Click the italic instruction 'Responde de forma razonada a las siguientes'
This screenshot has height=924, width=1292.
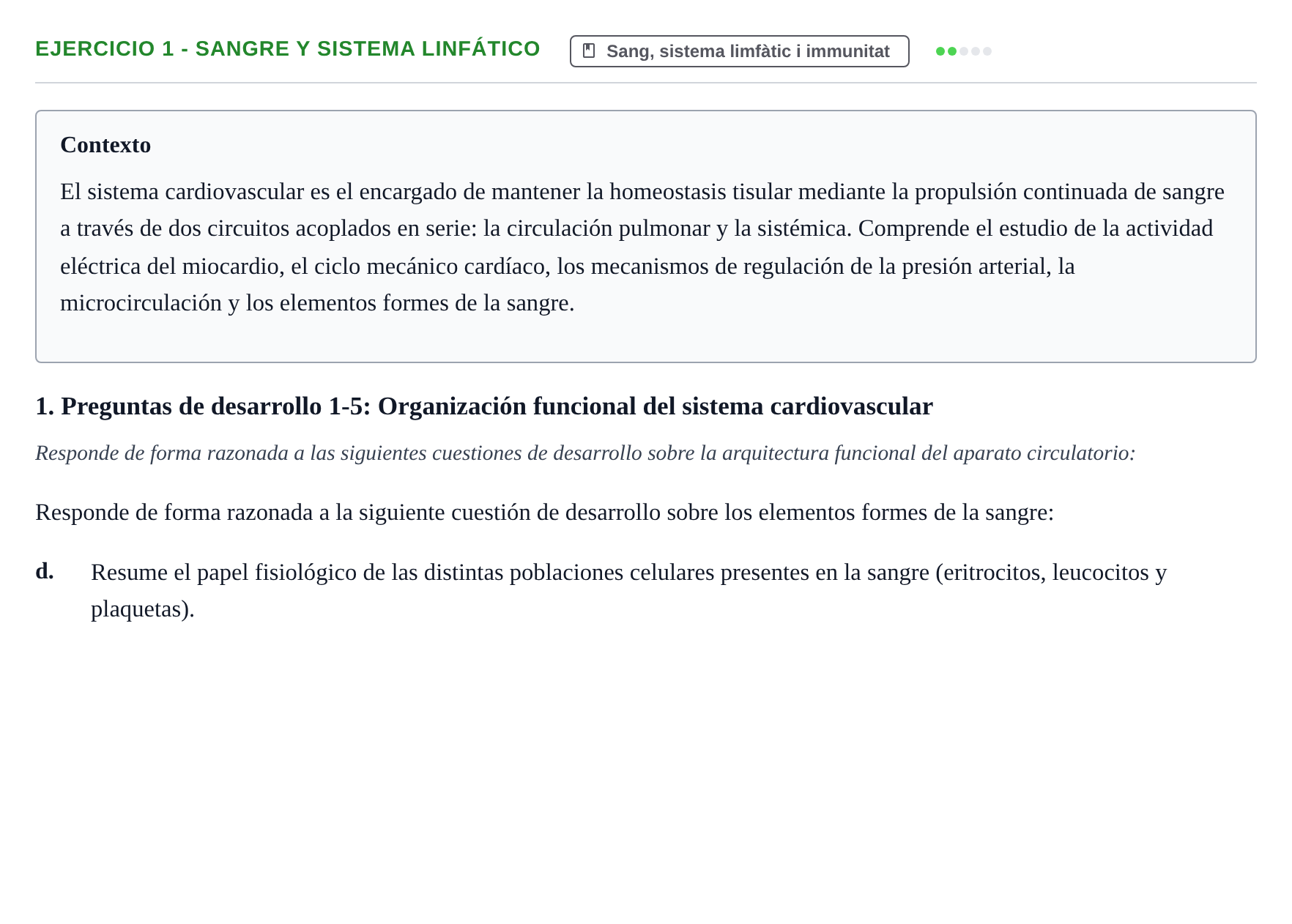click(x=585, y=453)
